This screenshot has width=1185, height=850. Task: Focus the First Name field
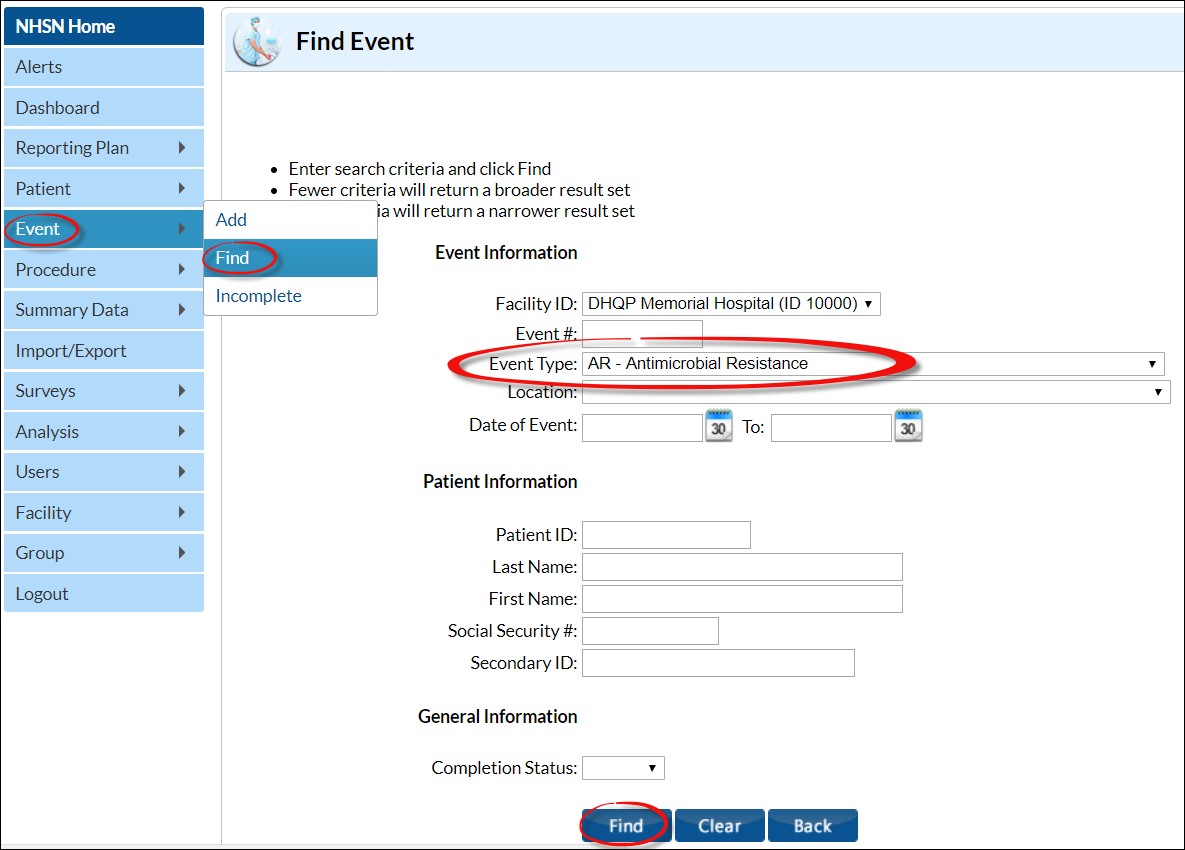pyautogui.click(x=742, y=599)
